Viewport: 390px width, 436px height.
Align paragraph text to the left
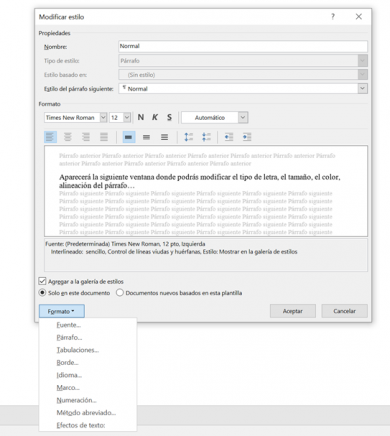tap(50, 137)
